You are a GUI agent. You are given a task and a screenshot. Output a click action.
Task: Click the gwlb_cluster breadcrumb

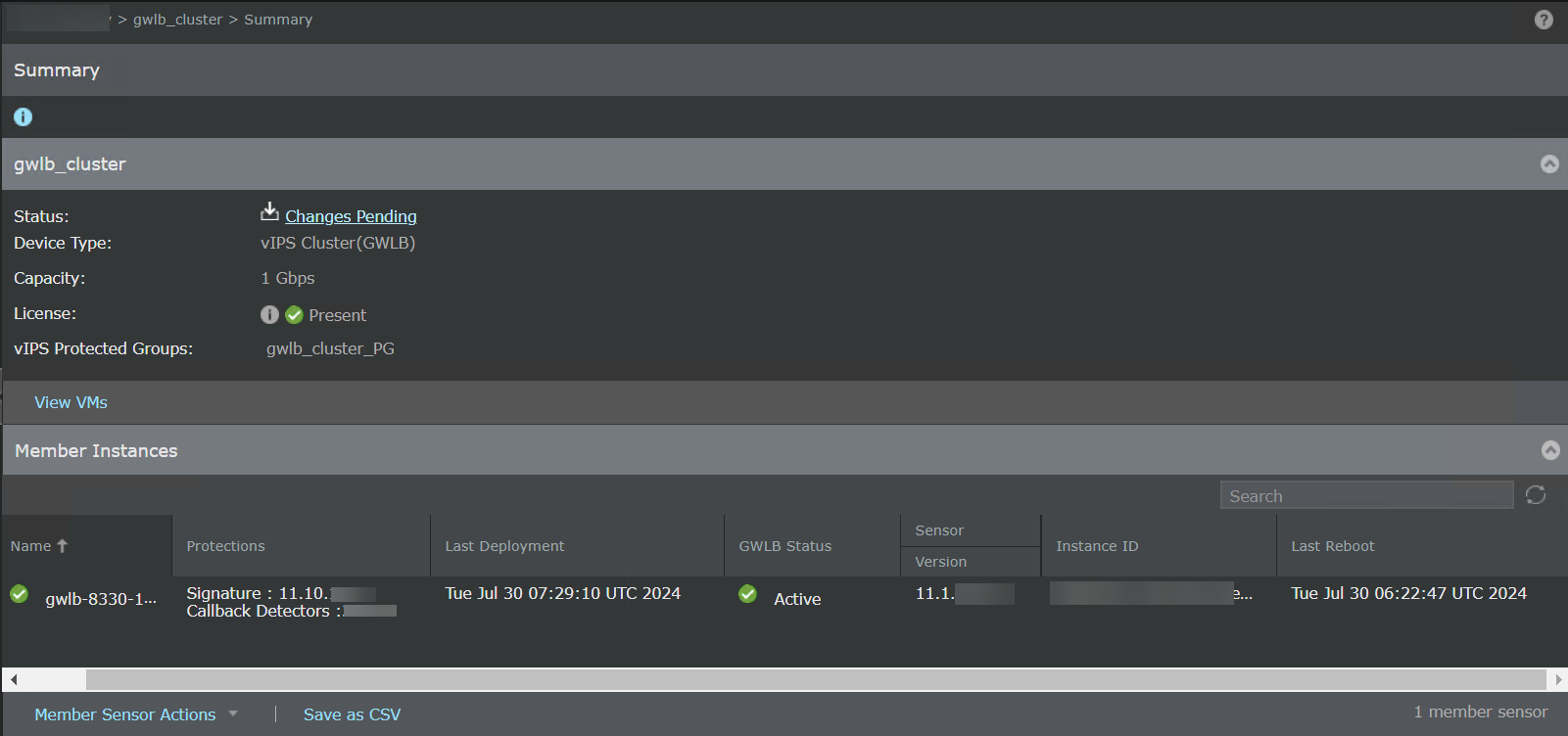pyautogui.click(x=178, y=20)
